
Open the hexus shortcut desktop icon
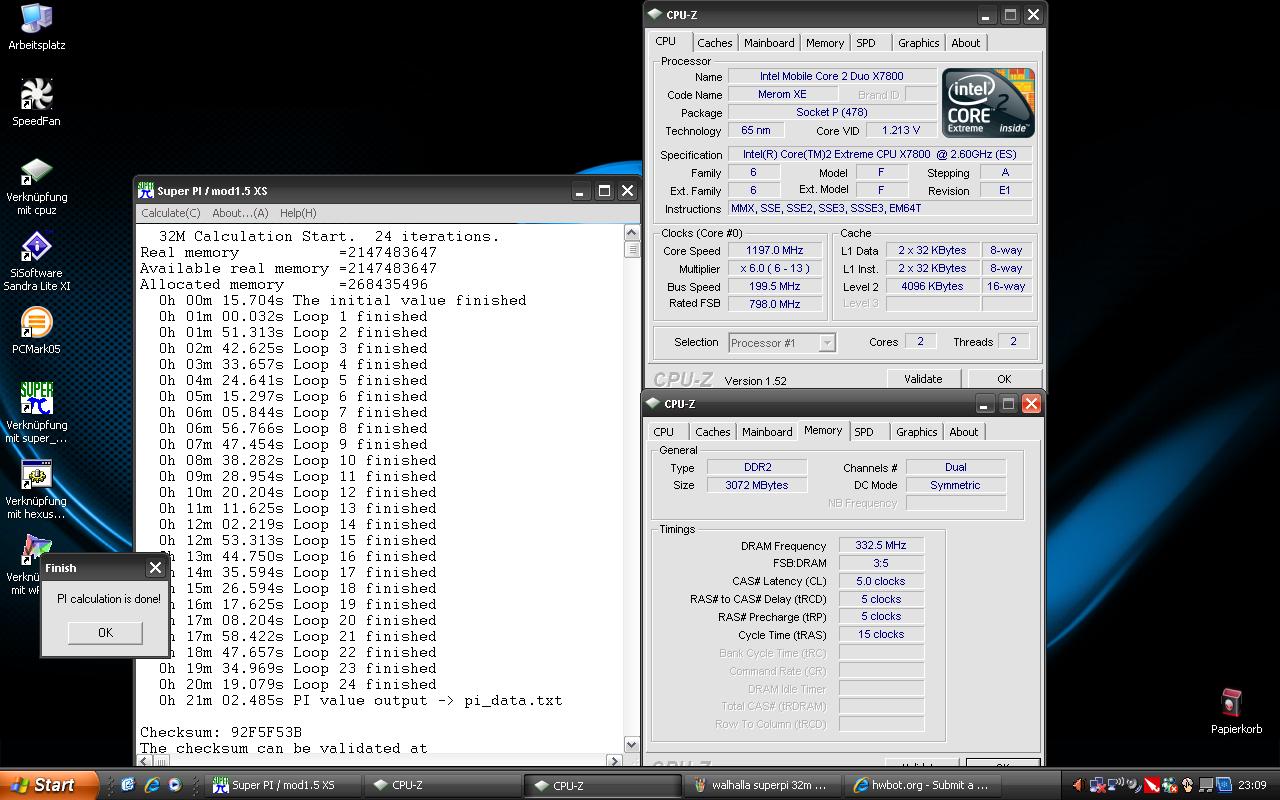coord(37,489)
